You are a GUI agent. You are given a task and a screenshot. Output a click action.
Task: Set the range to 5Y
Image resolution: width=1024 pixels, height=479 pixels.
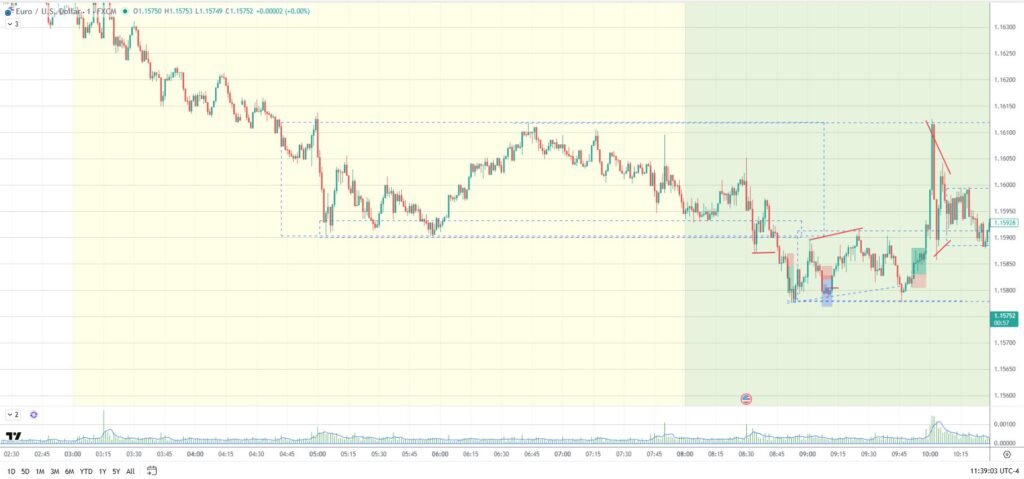116,471
